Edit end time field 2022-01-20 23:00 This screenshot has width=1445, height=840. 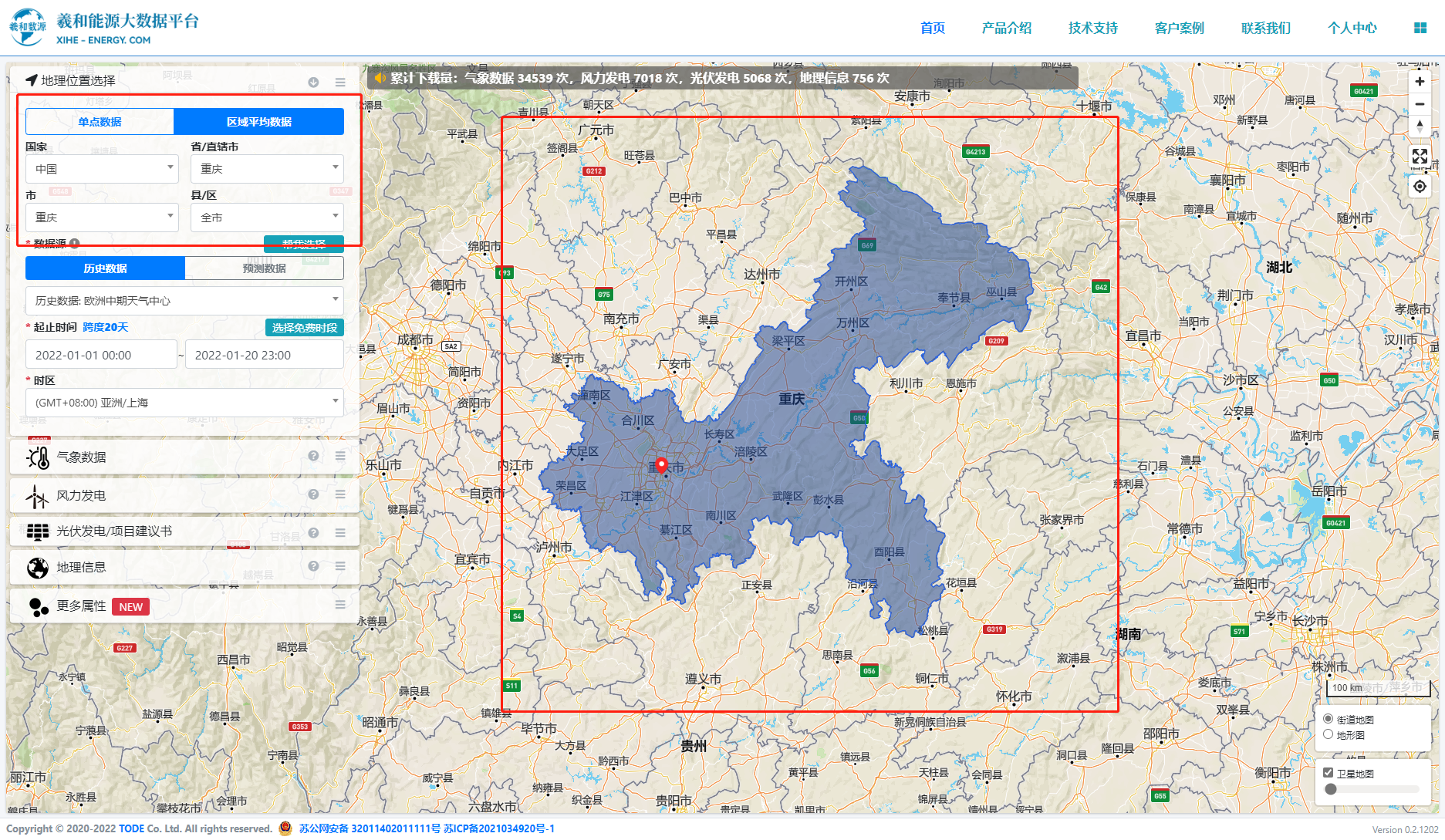coord(265,355)
